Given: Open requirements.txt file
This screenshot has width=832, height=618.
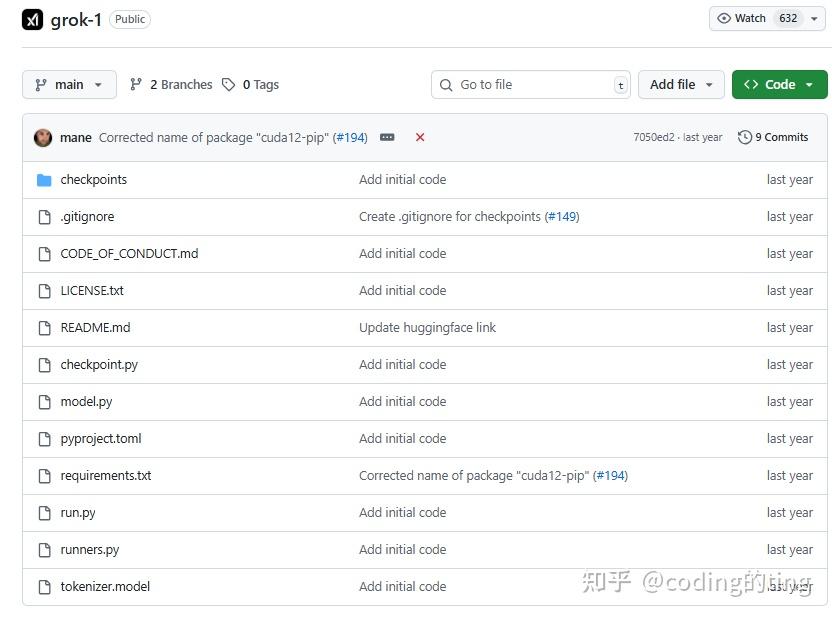Looking at the screenshot, I should pyautogui.click(x=106, y=476).
